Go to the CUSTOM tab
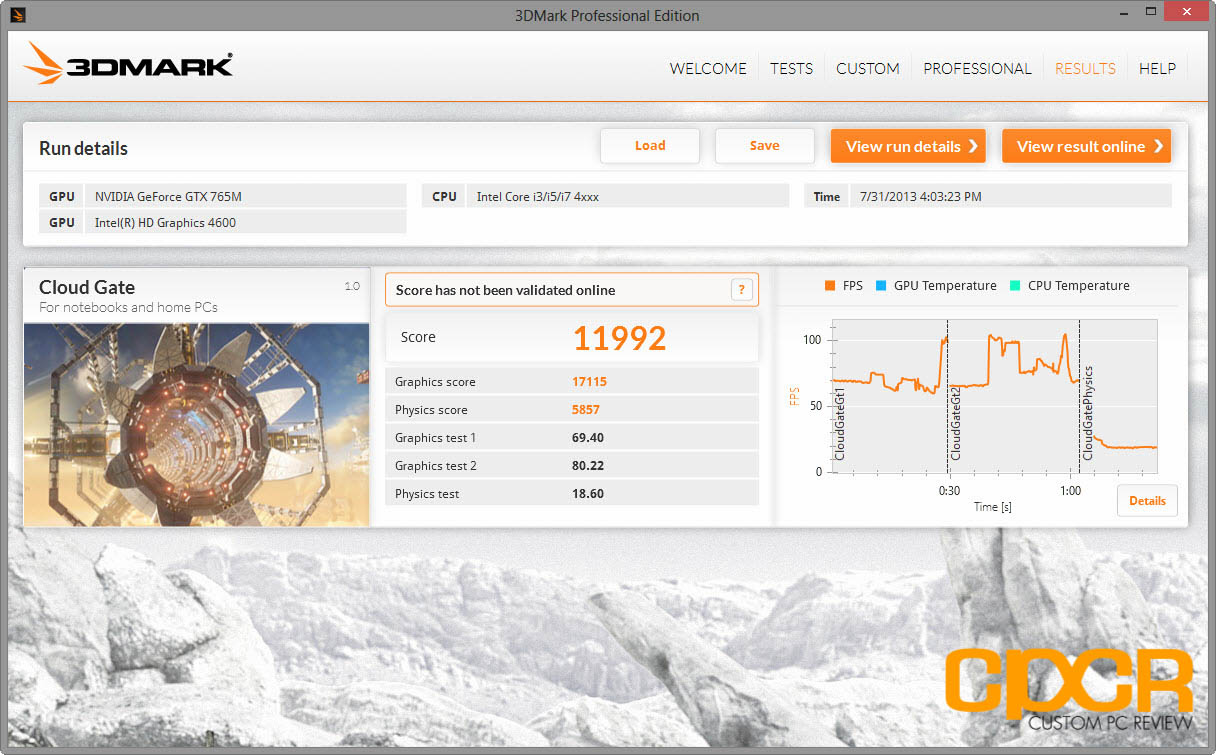The height and width of the screenshot is (755, 1216). [x=868, y=68]
